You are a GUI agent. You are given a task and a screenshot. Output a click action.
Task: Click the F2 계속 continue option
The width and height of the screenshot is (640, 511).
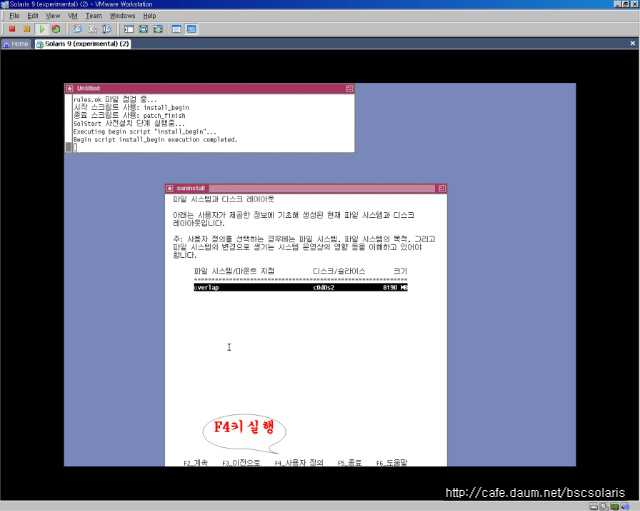(196, 463)
